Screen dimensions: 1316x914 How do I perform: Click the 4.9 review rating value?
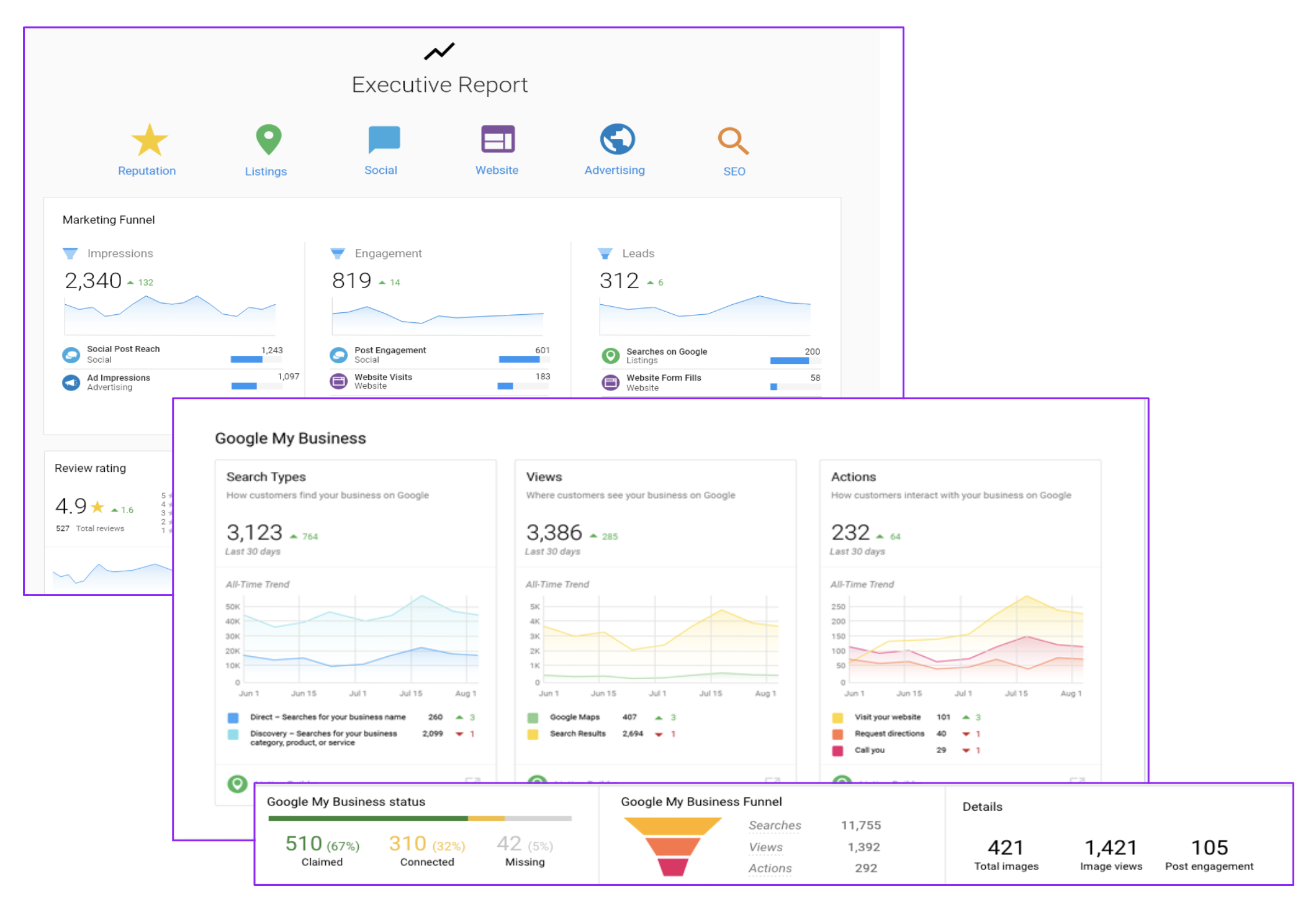click(x=71, y=506)
